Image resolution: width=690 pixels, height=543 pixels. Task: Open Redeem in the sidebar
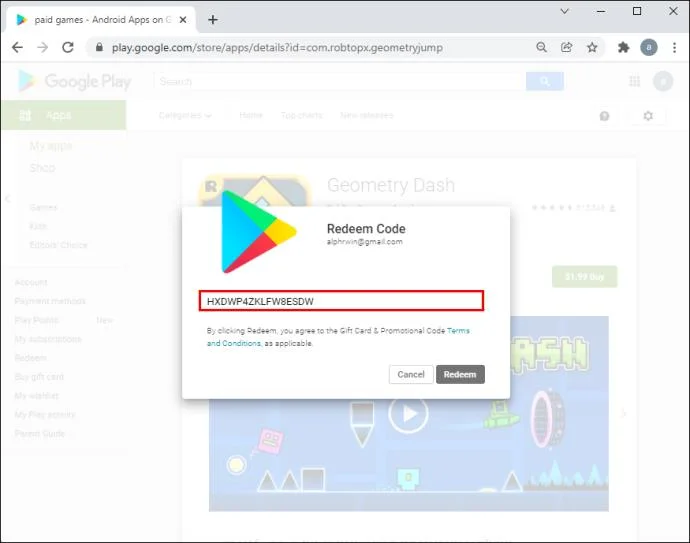(30, 358)
